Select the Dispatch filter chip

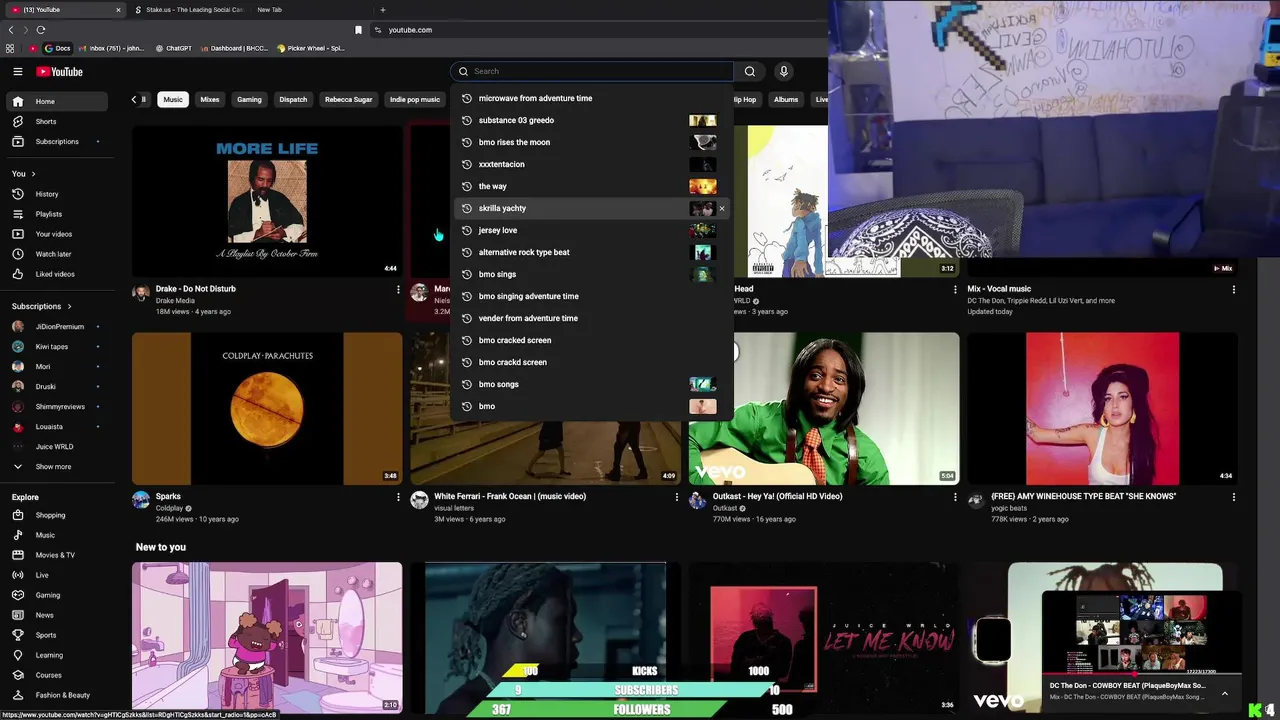(x=293, y=99)
